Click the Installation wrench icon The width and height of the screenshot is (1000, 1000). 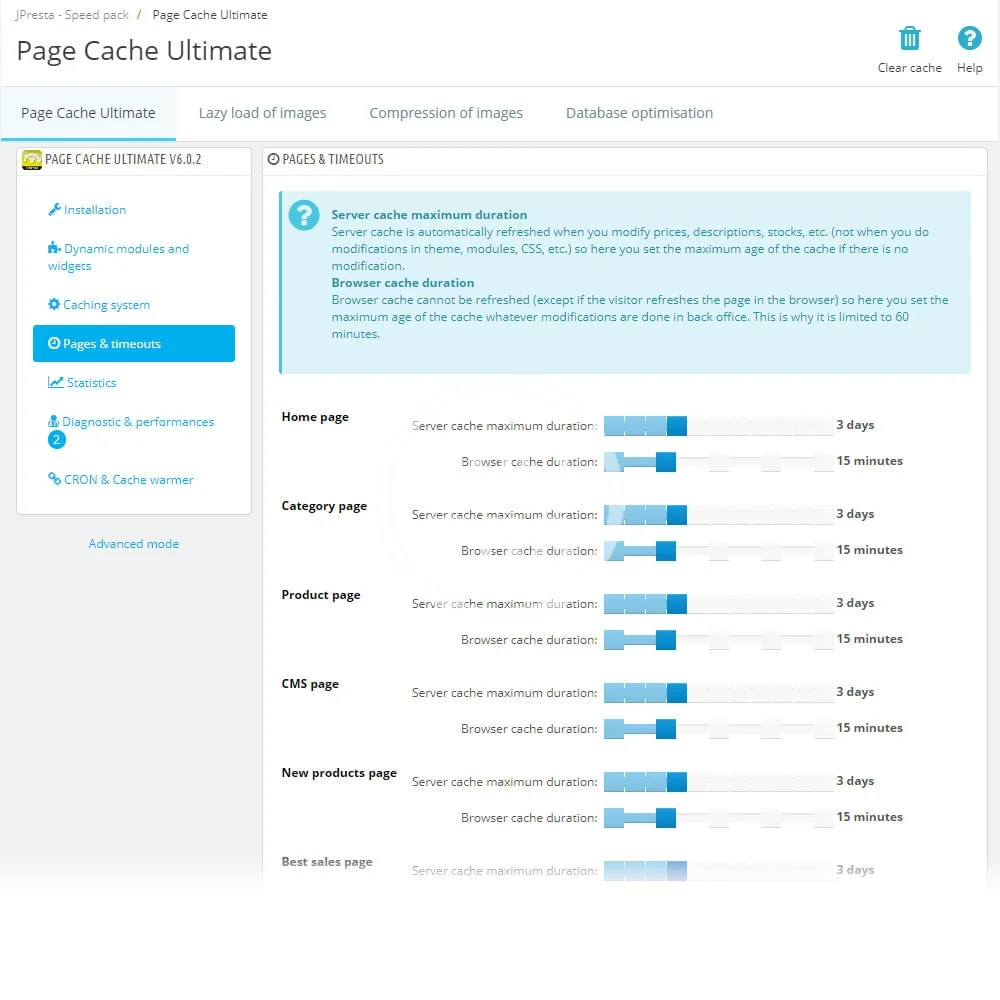(55, 210)
